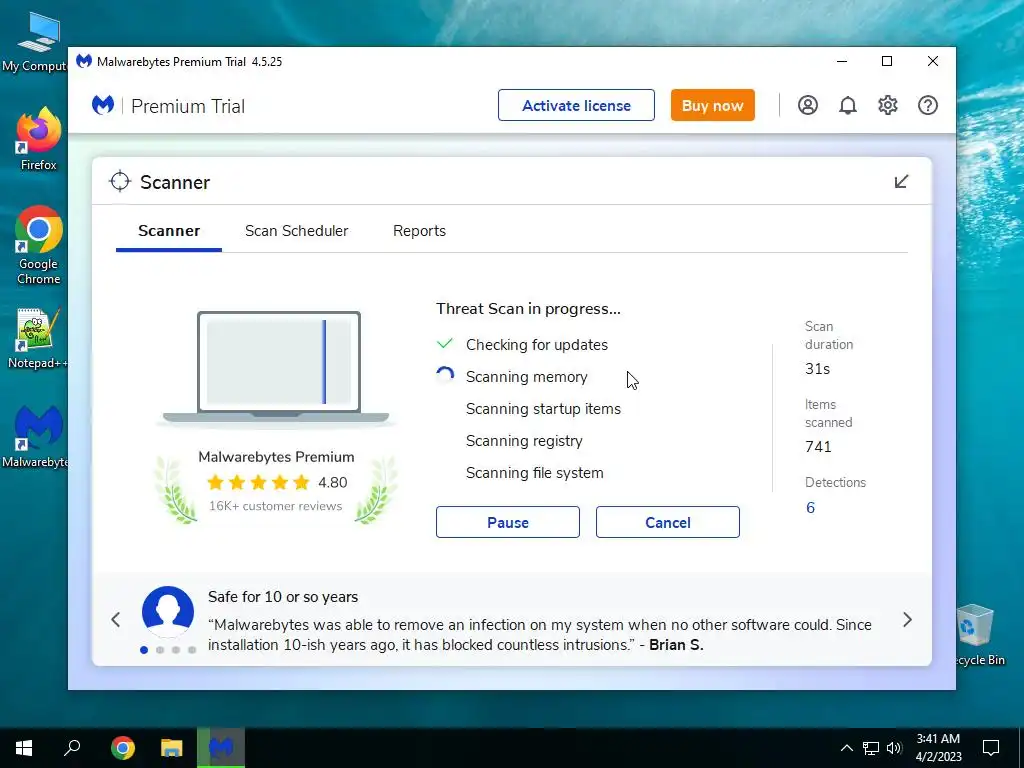Click the title bar Malwarebytes icon

[84, 61]
